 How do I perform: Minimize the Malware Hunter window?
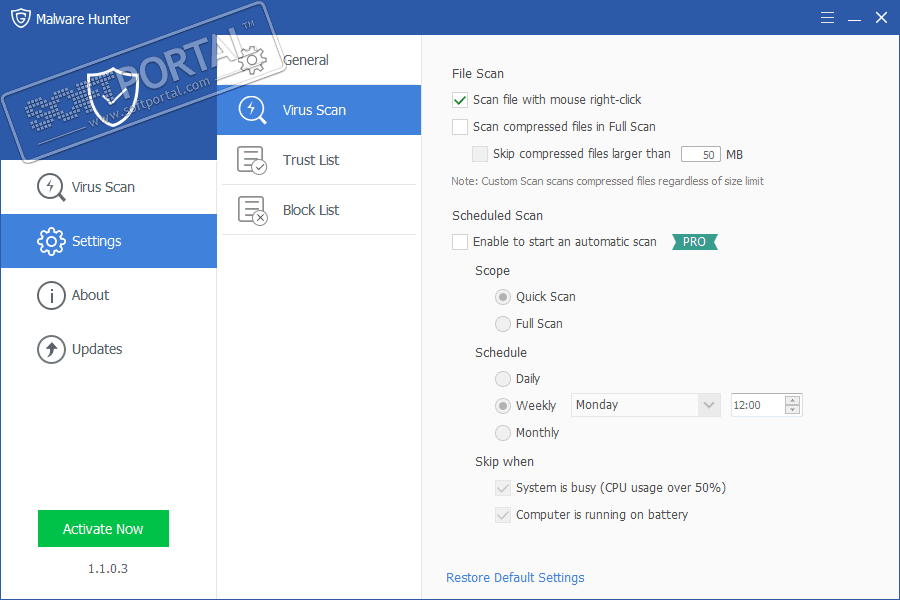click(x=854, y=18)
